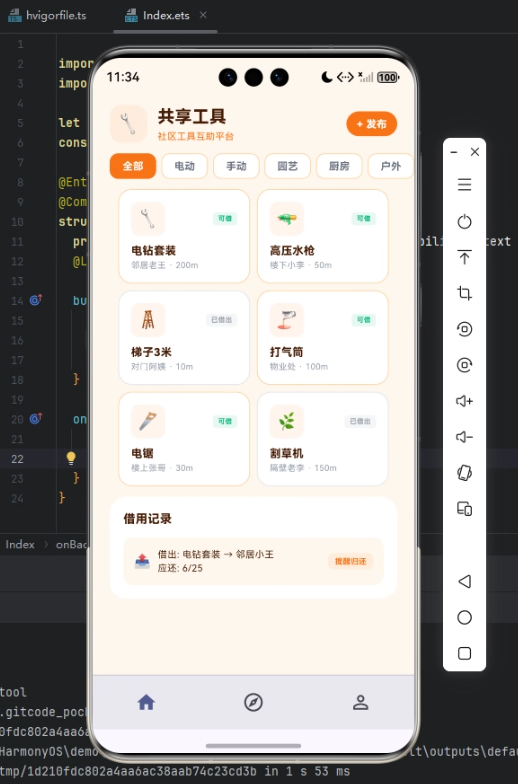The image size is (518, 784).
Task: Click the emulator power button
Action: click(464, 221)
